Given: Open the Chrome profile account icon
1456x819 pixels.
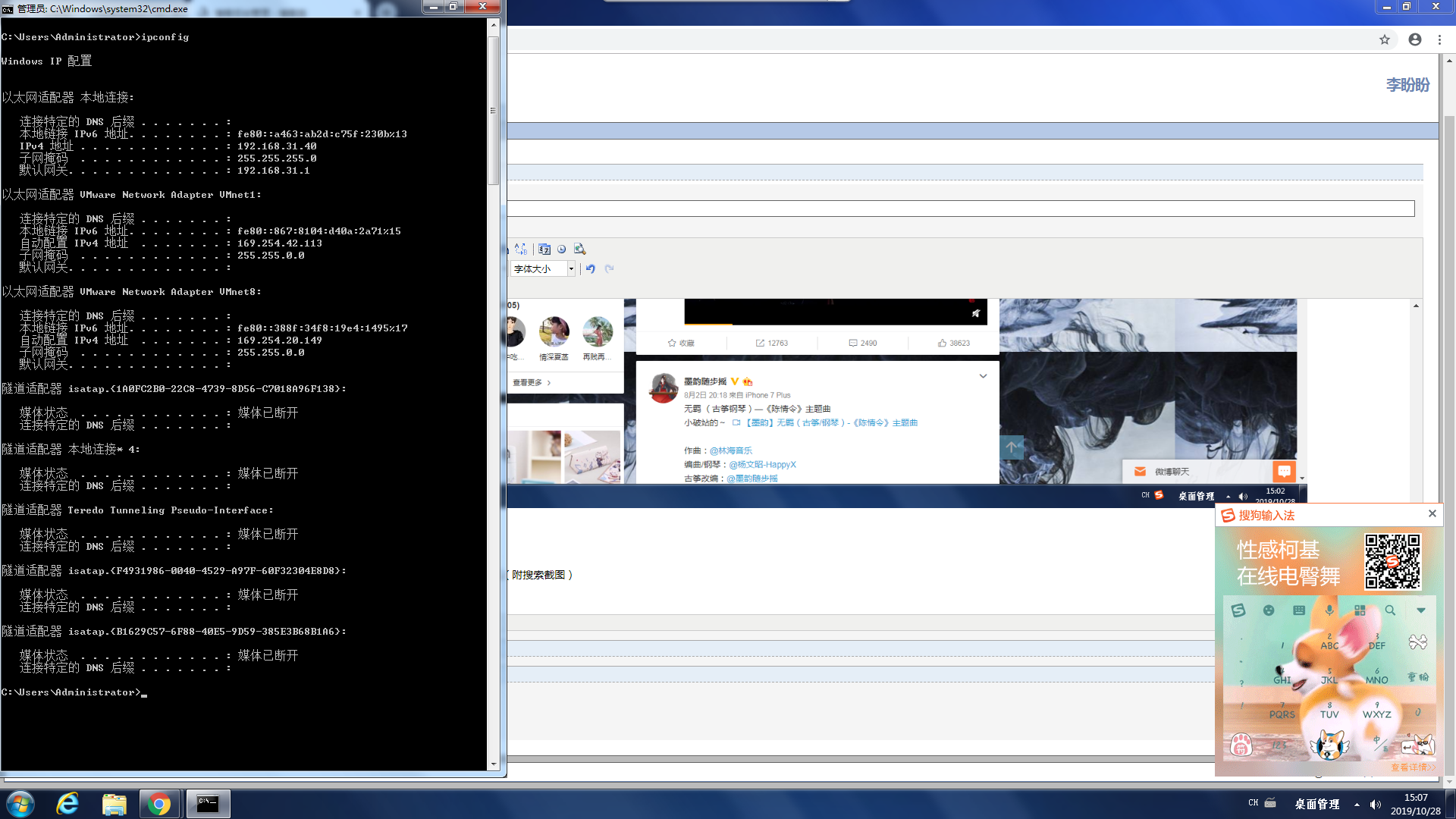Looking at the screenshot, I should point(1414,39).
